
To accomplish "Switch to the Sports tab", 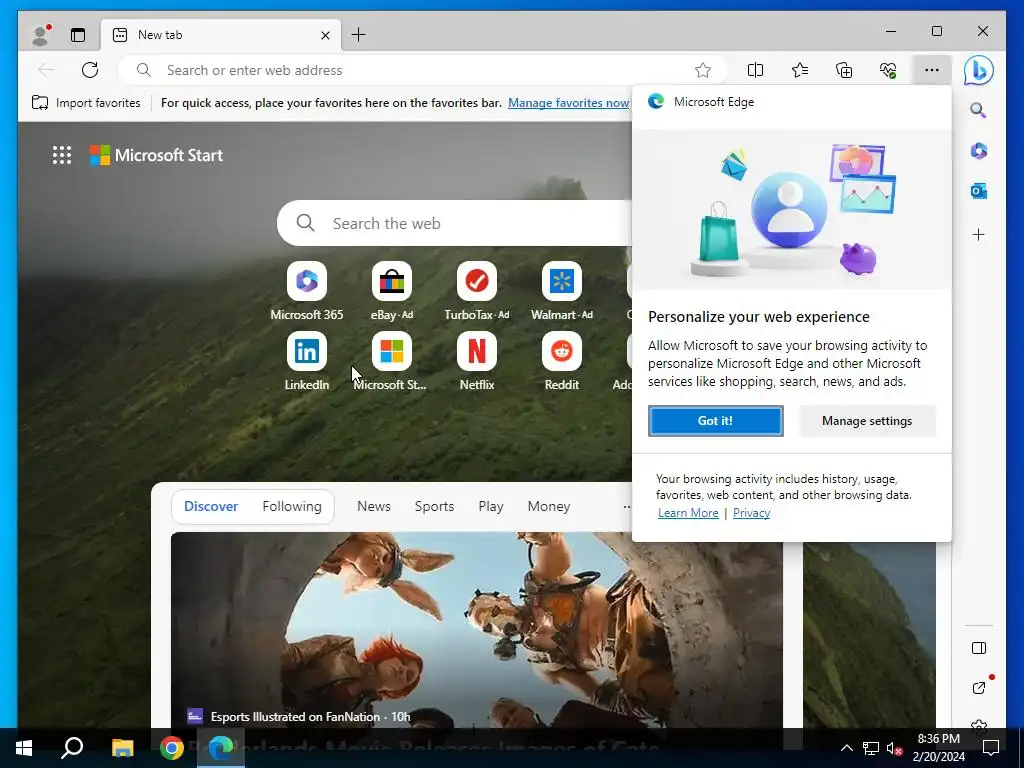I will 434,506.
